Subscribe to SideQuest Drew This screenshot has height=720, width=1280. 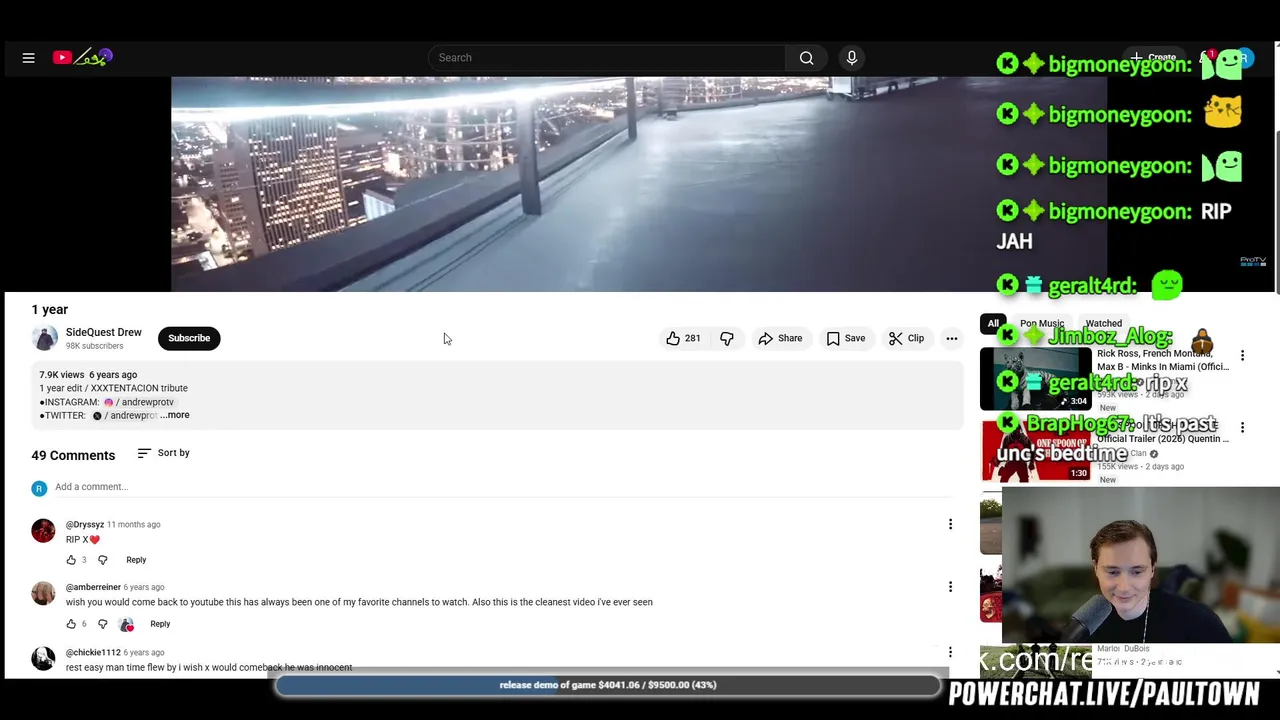189,338
